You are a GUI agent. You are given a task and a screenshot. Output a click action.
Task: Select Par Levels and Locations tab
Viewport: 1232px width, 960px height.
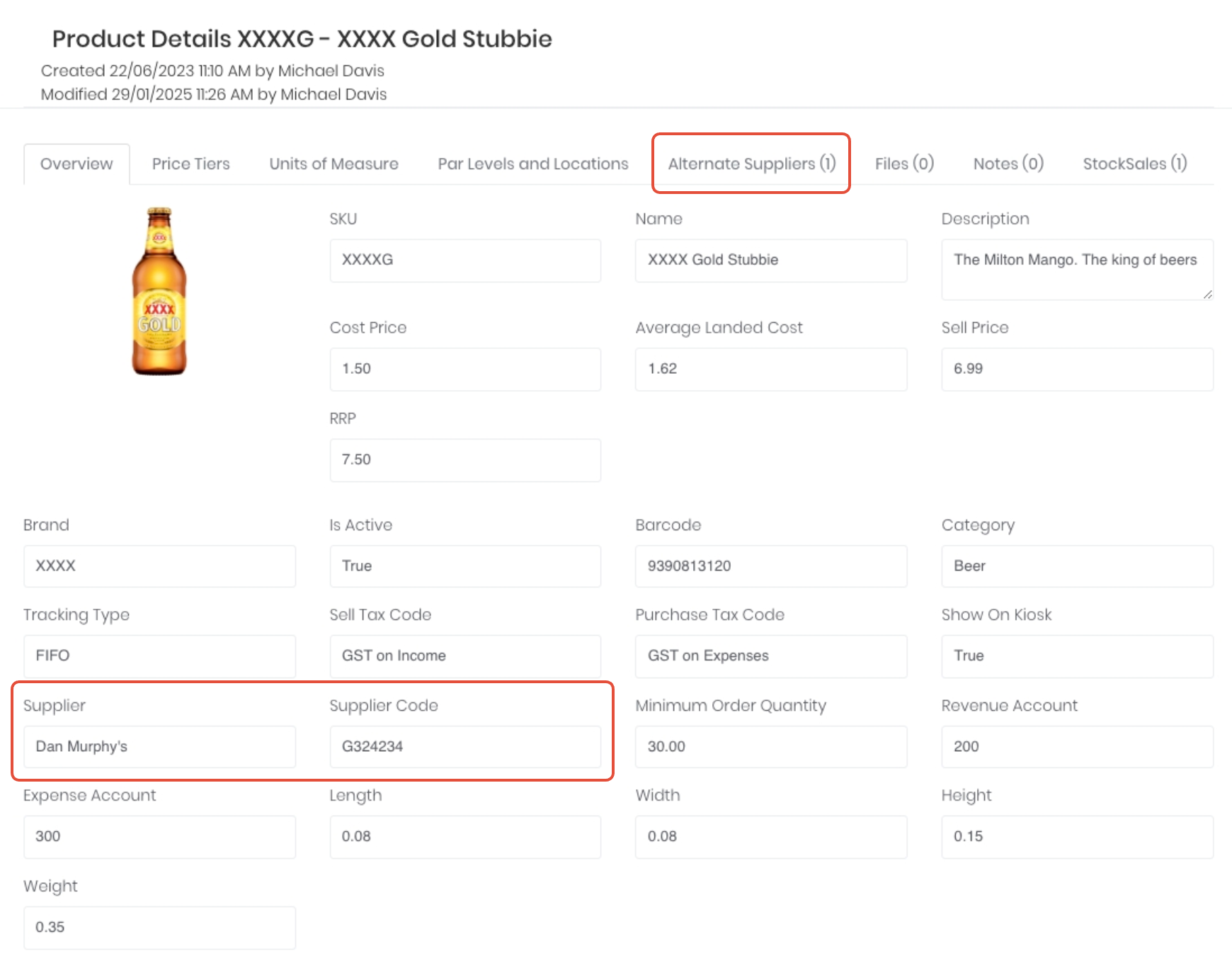coord(533,164)
